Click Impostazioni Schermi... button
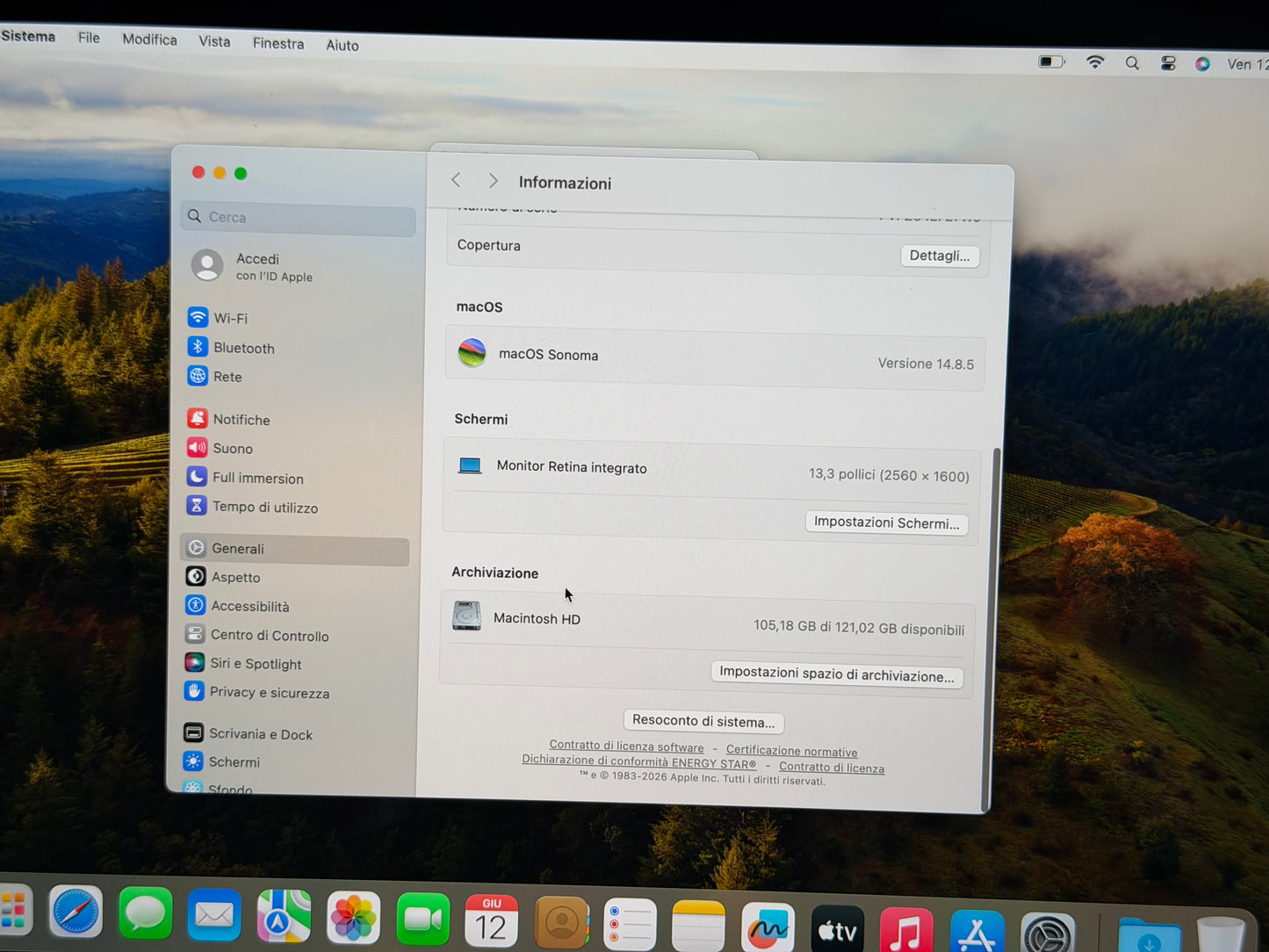The width and height of the screenshot is (1269, 952). click(886, 523)
